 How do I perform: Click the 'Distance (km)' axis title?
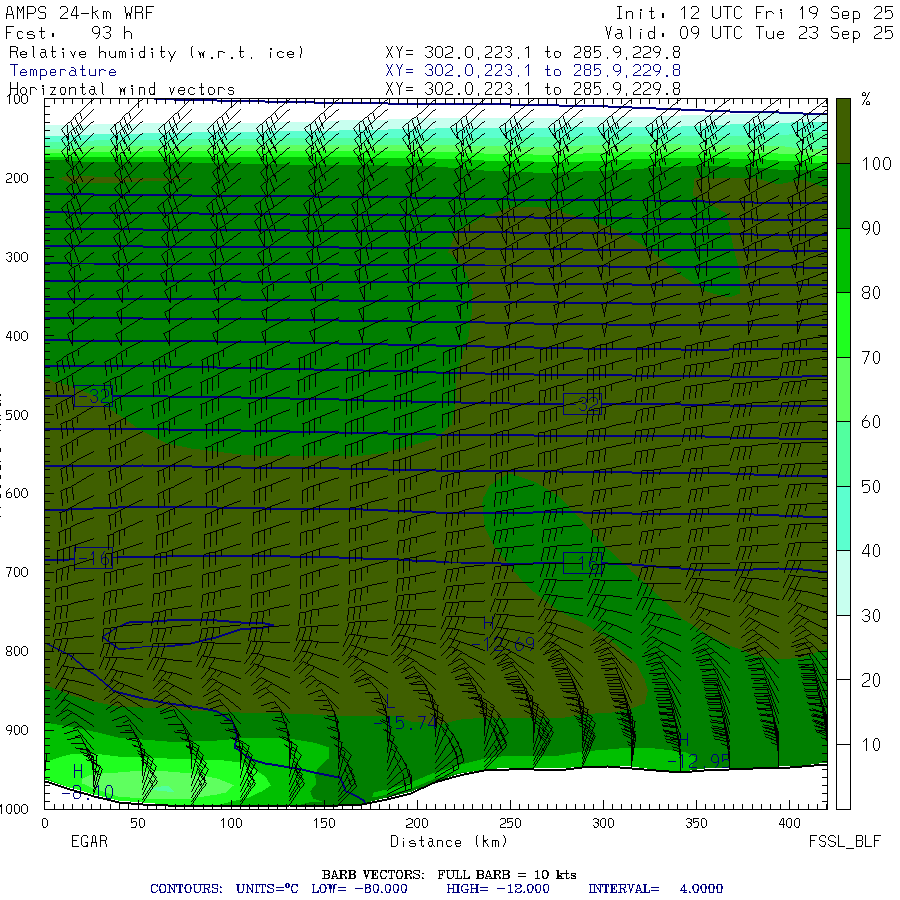(448, 842)
